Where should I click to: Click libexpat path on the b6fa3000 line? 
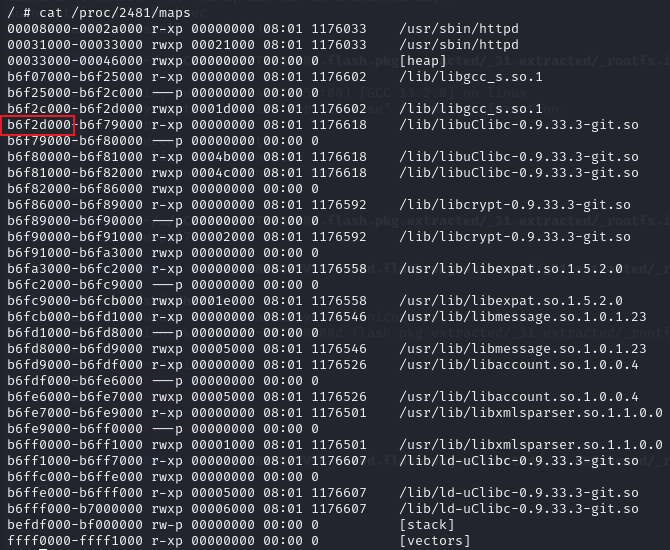pos(510,268)
